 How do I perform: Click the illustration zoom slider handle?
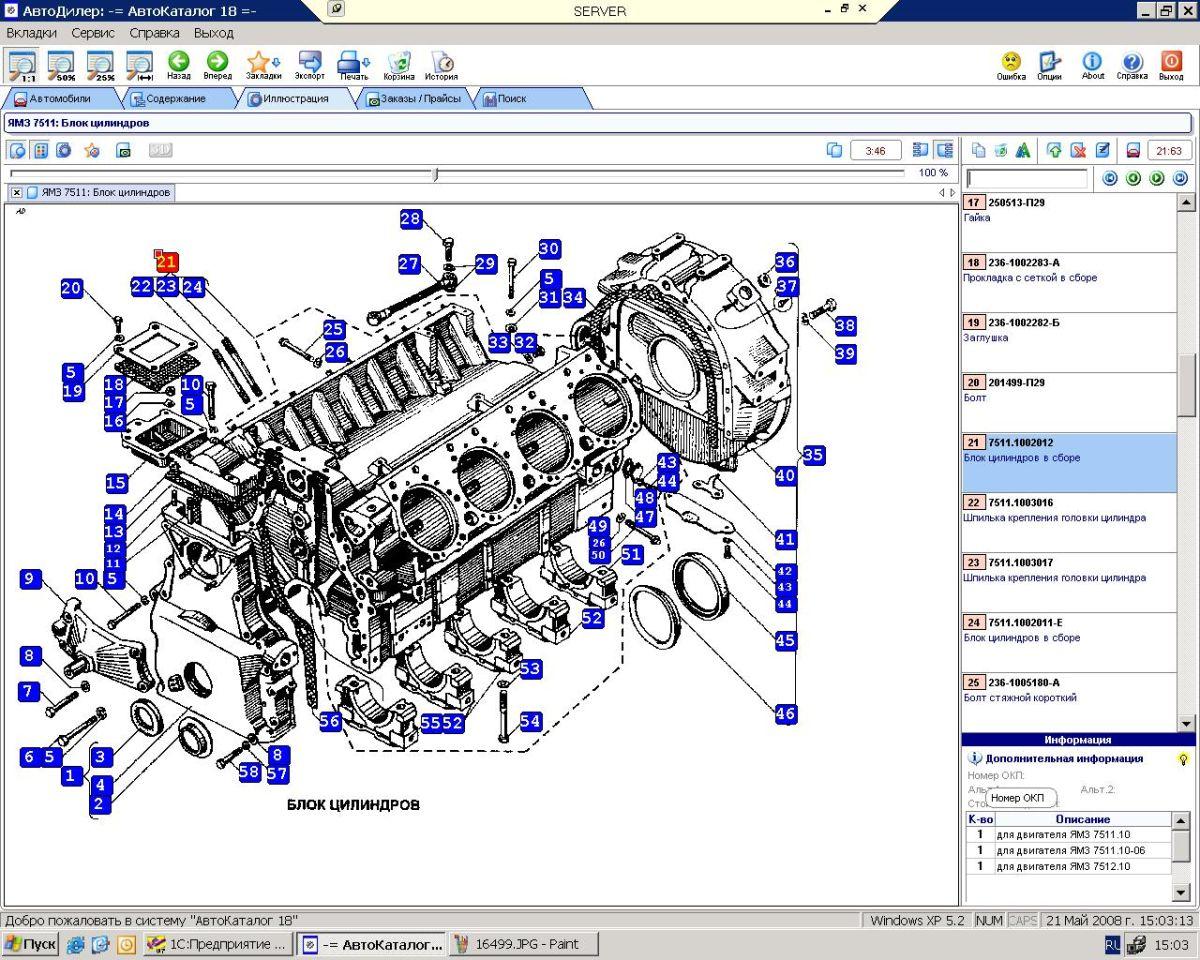pyautogui.click(x=435, y=174)
